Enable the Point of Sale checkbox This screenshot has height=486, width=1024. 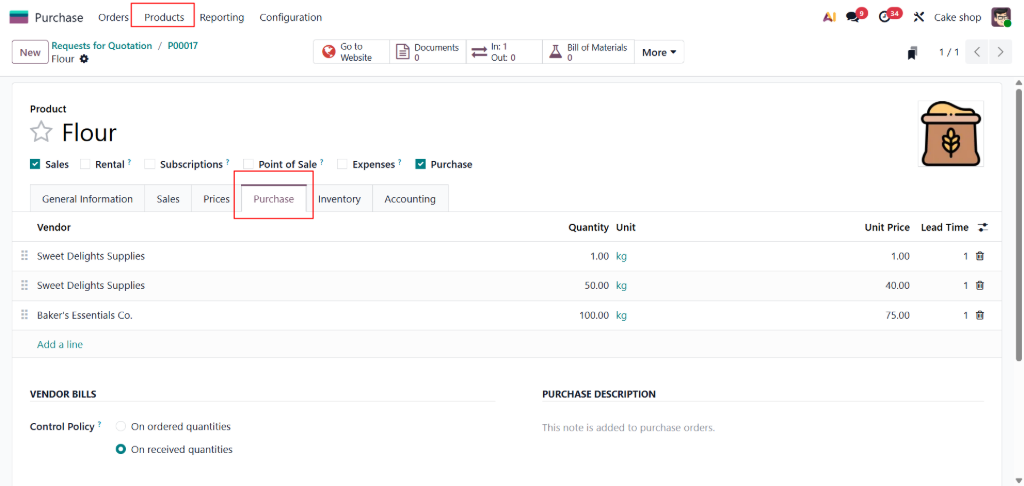(249, 164)
